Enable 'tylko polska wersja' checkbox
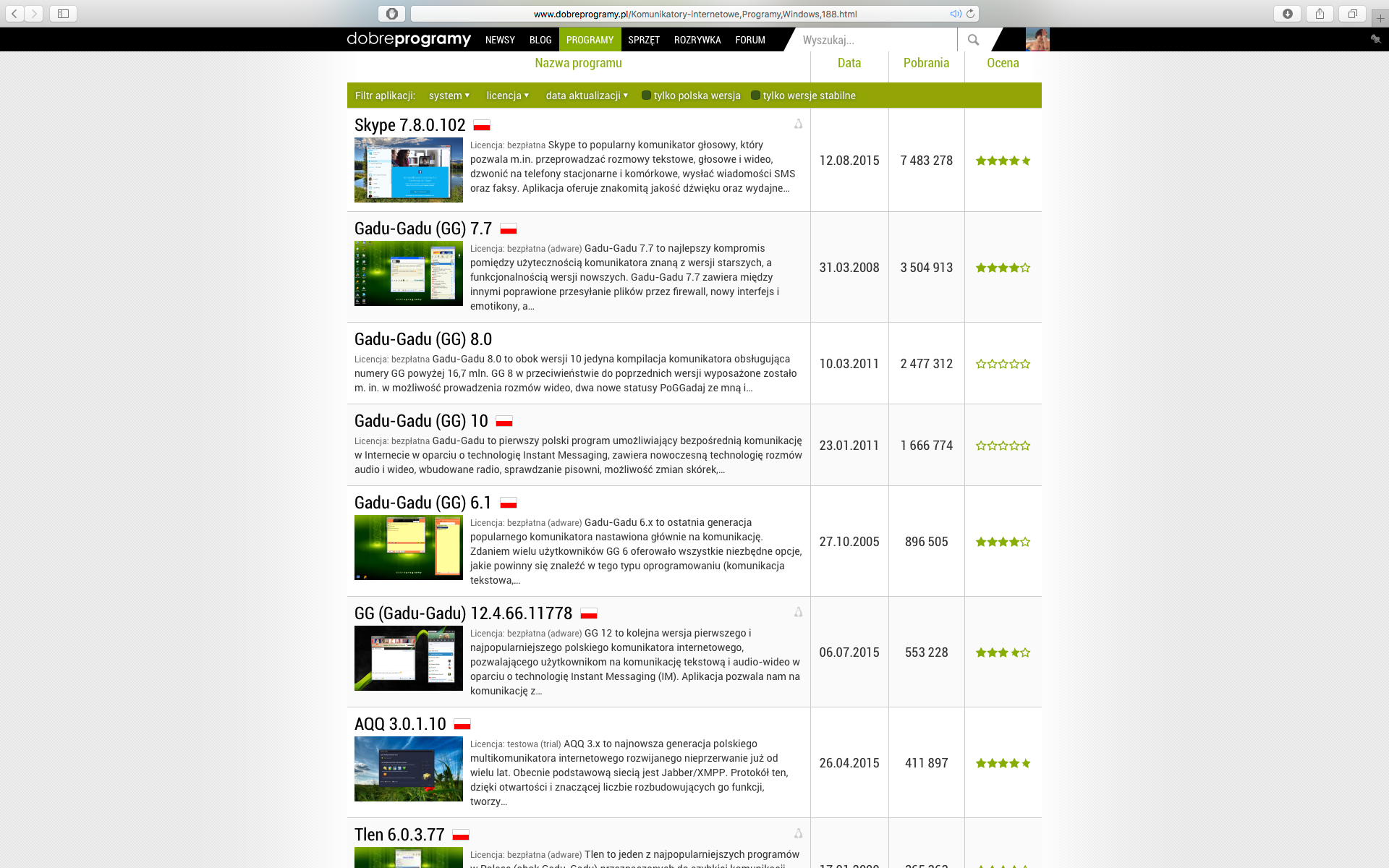Screen dimensions: 1389x868 tap(646, 95)
